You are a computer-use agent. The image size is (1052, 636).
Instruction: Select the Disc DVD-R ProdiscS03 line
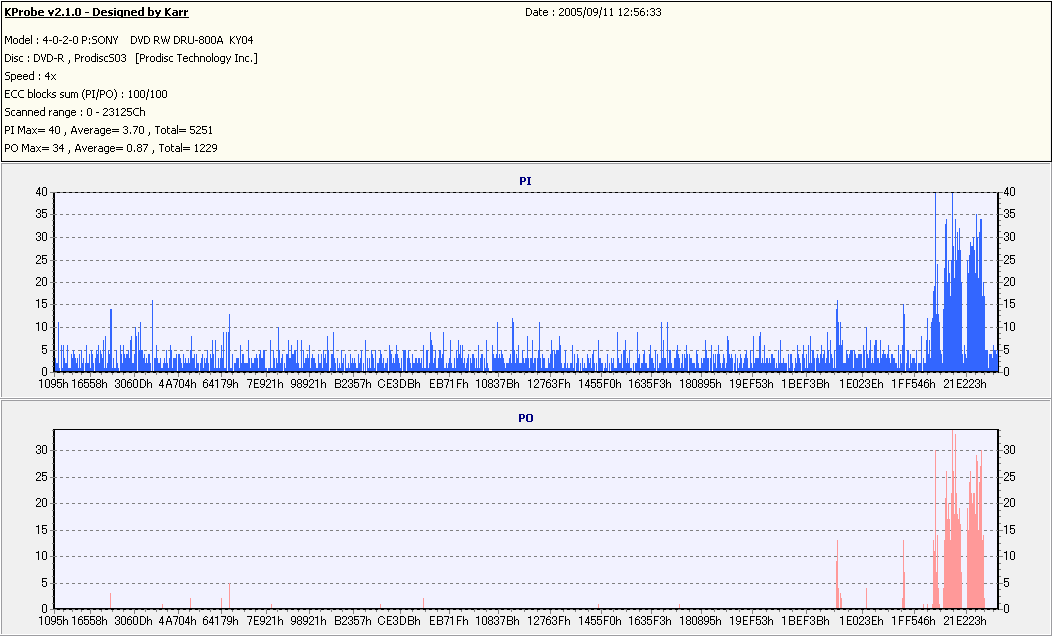click(x=131, y=58)
